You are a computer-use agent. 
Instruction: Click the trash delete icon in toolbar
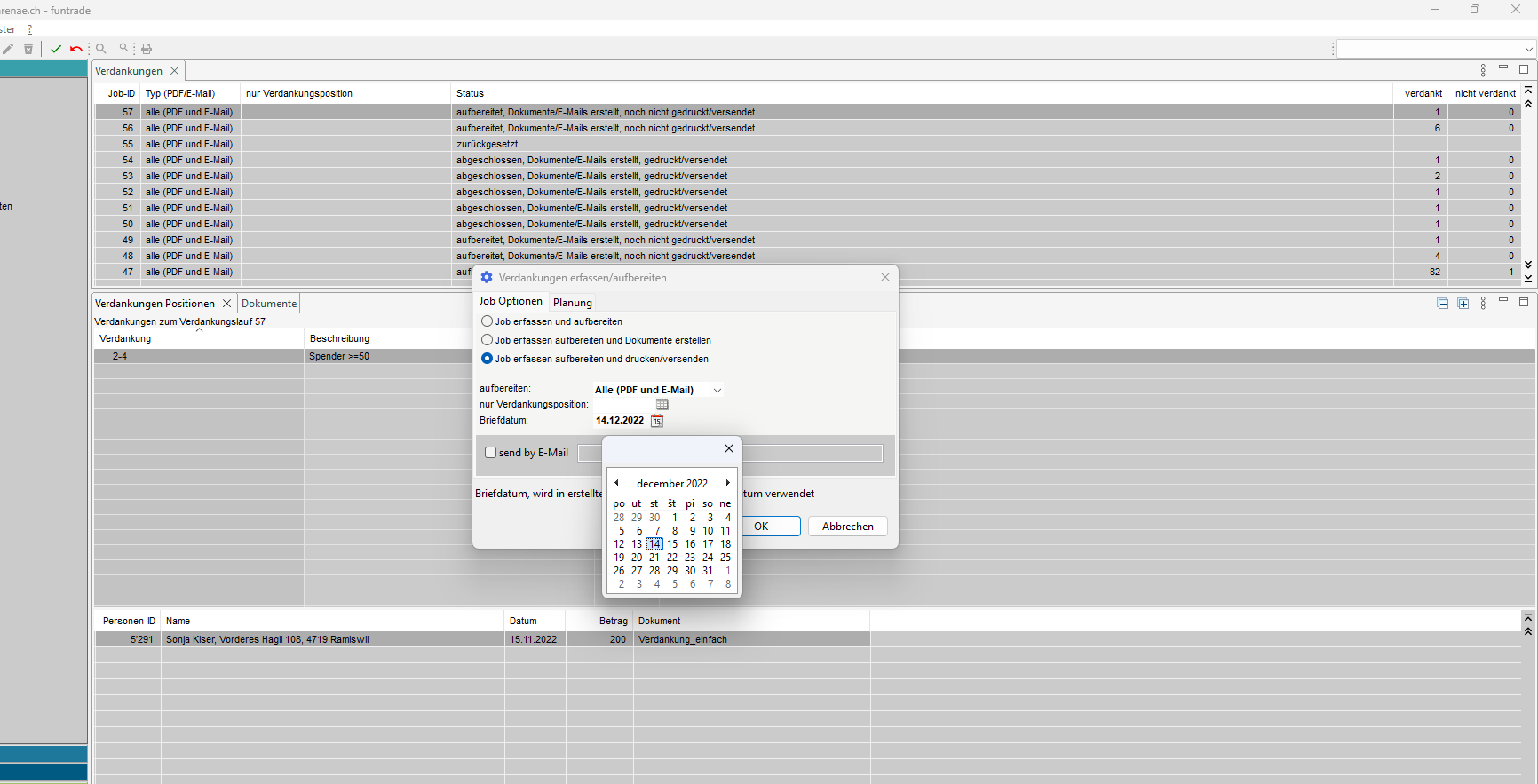pos(28,49)
